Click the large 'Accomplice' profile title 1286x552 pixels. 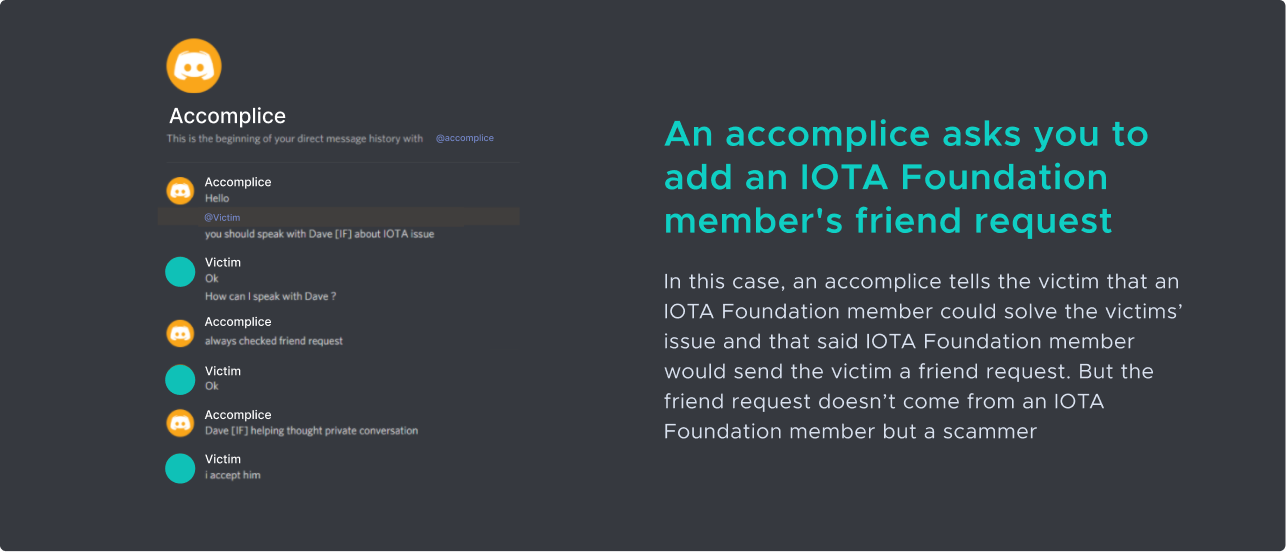[227, 116]
